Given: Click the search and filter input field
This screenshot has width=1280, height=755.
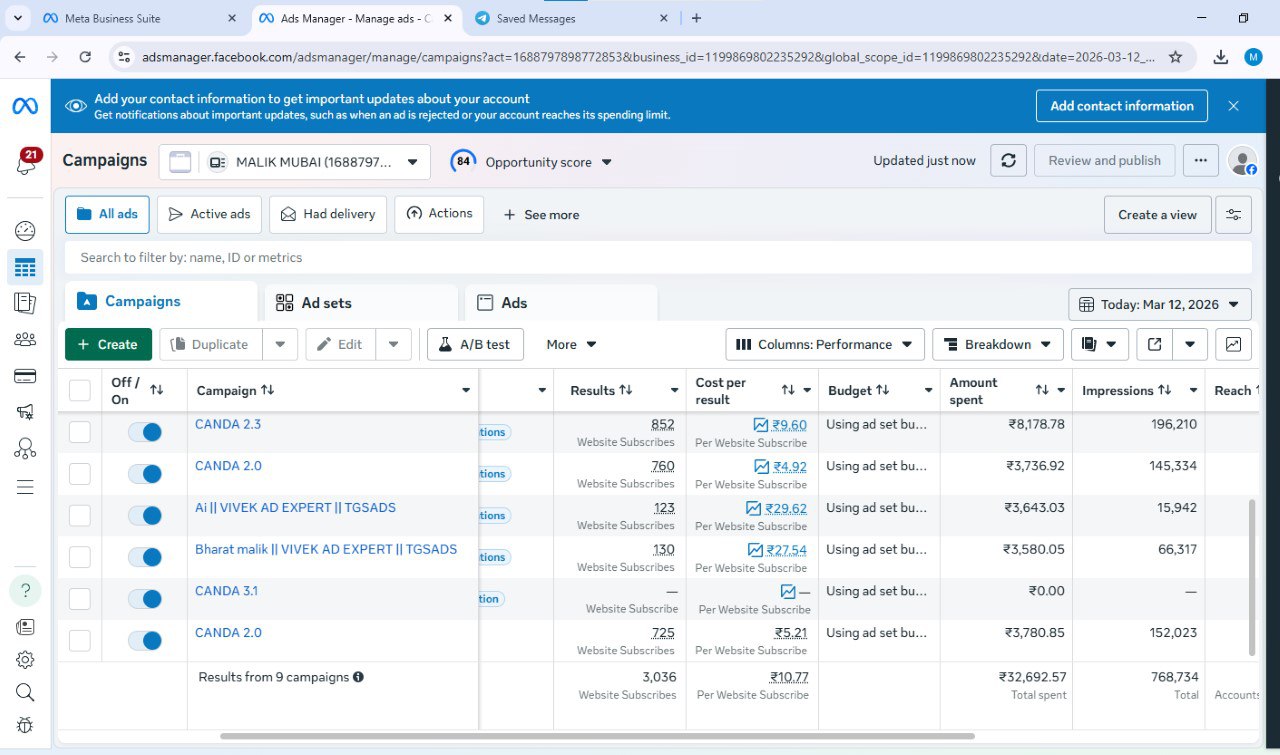Looking at the screenshot, I should (658, 257).
